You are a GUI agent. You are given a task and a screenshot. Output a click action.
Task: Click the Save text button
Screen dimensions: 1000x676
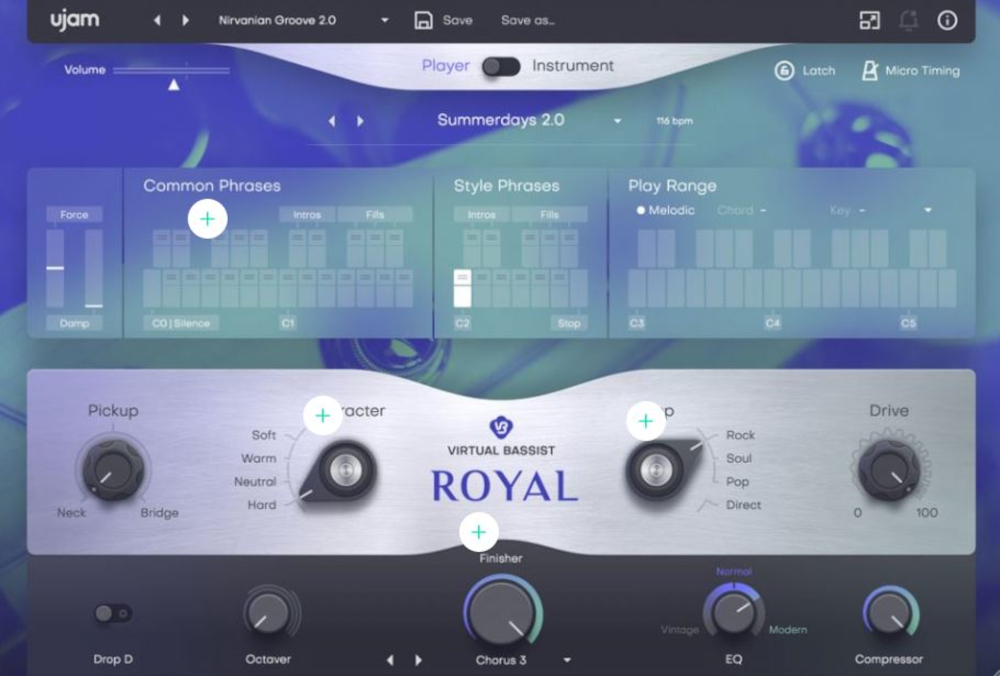(x=457, y=20)
